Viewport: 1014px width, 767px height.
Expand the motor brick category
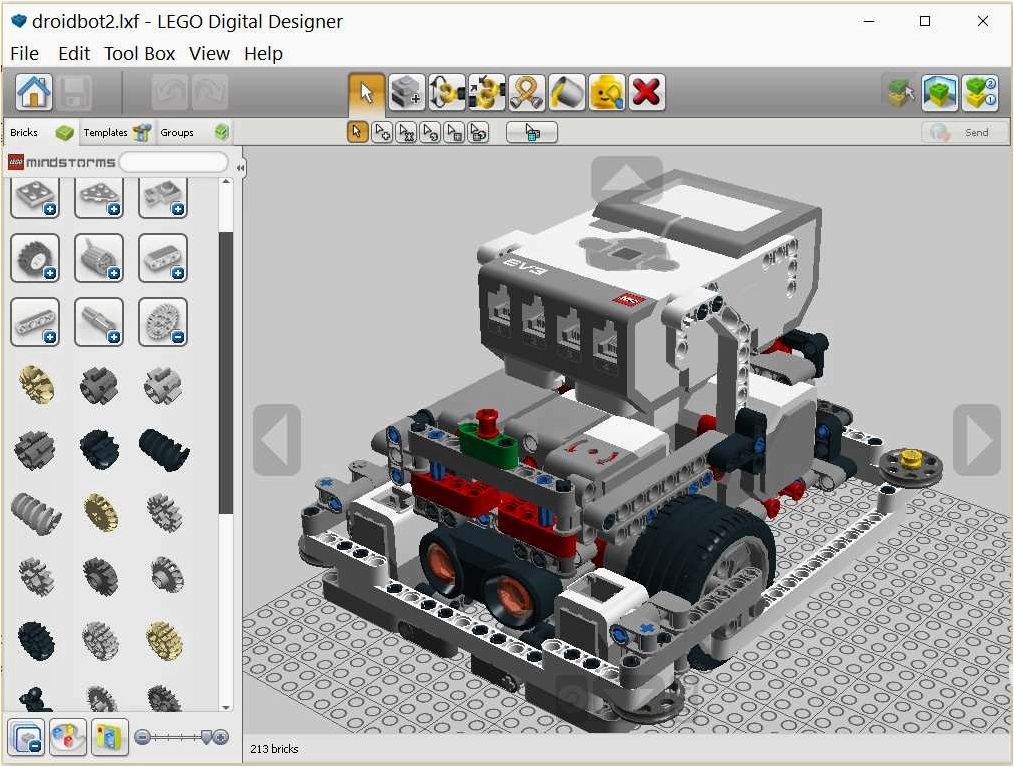pyautogui.click(x=99, y=258)
